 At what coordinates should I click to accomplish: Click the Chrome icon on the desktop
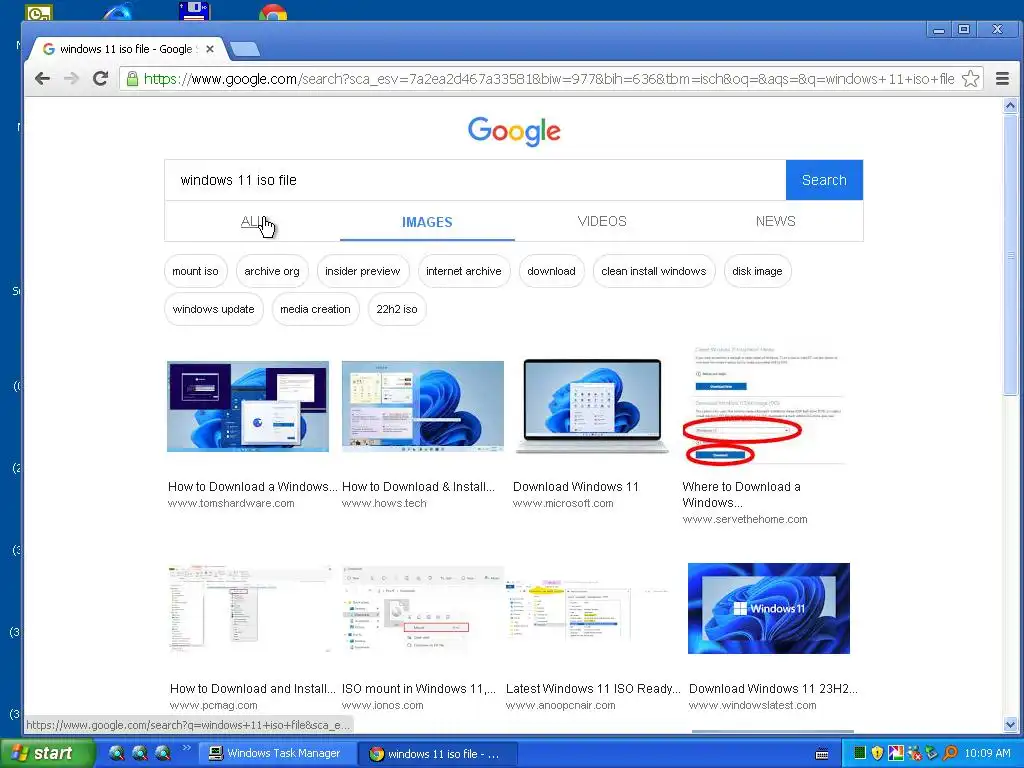pyautogui.click(x=273, y=12)
